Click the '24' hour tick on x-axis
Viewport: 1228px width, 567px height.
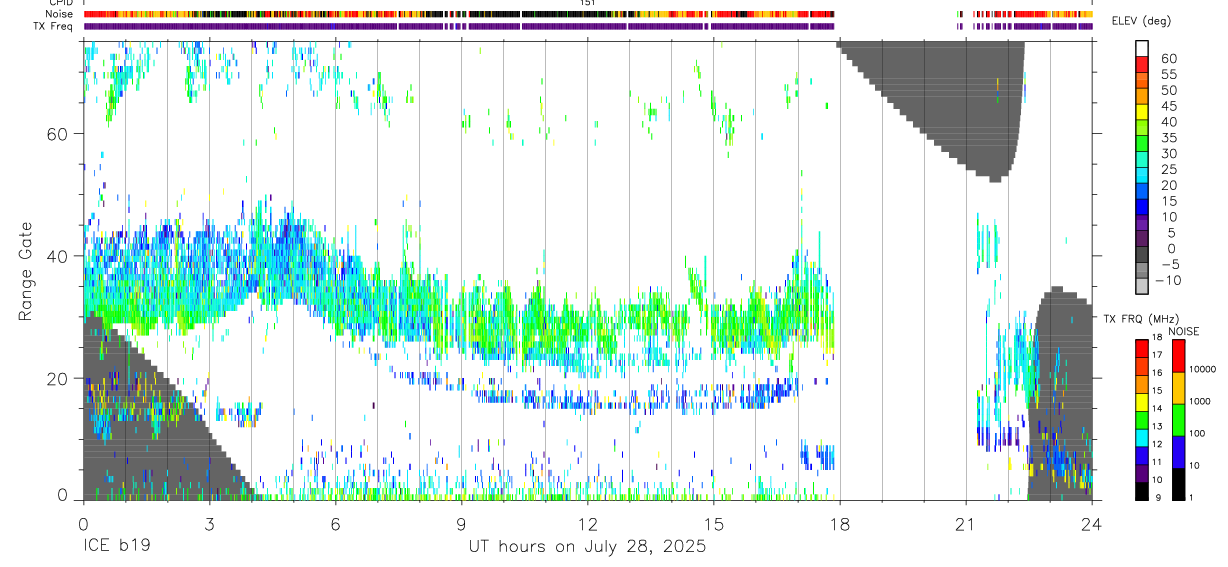click(1092, 523)
